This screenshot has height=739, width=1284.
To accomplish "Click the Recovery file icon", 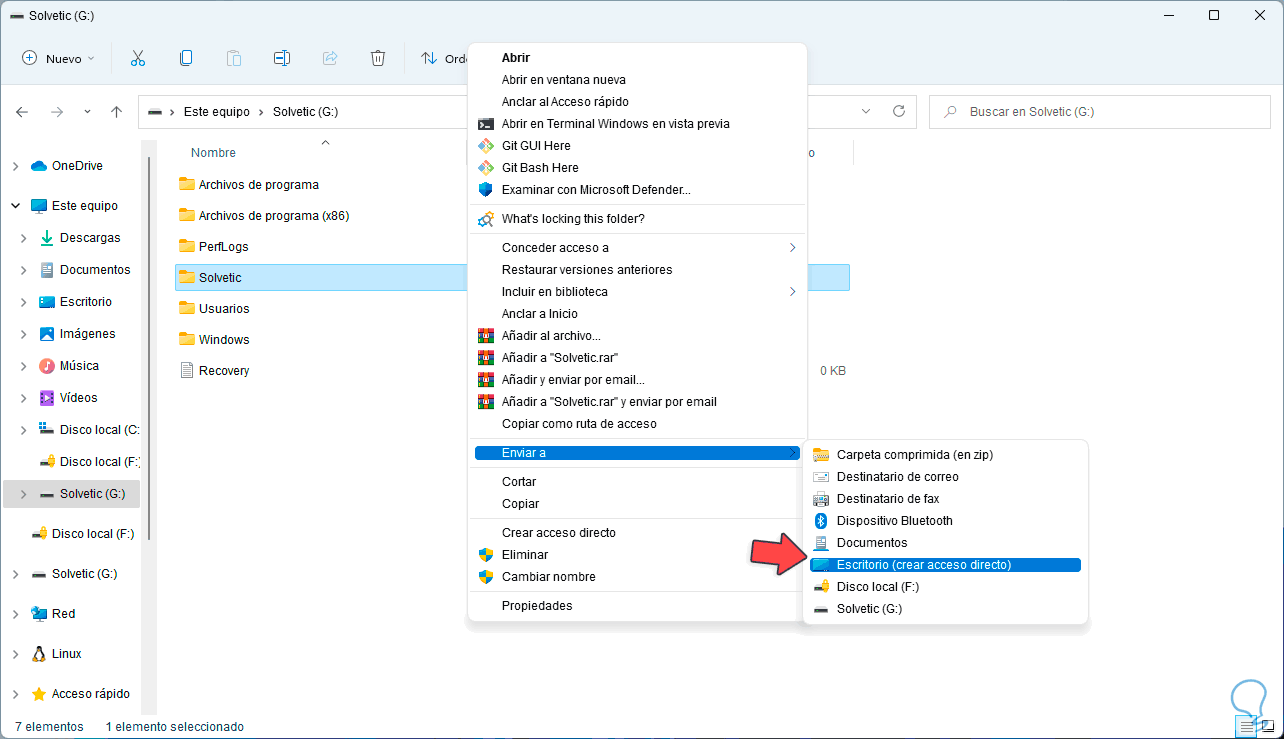I will coord(186,370).
